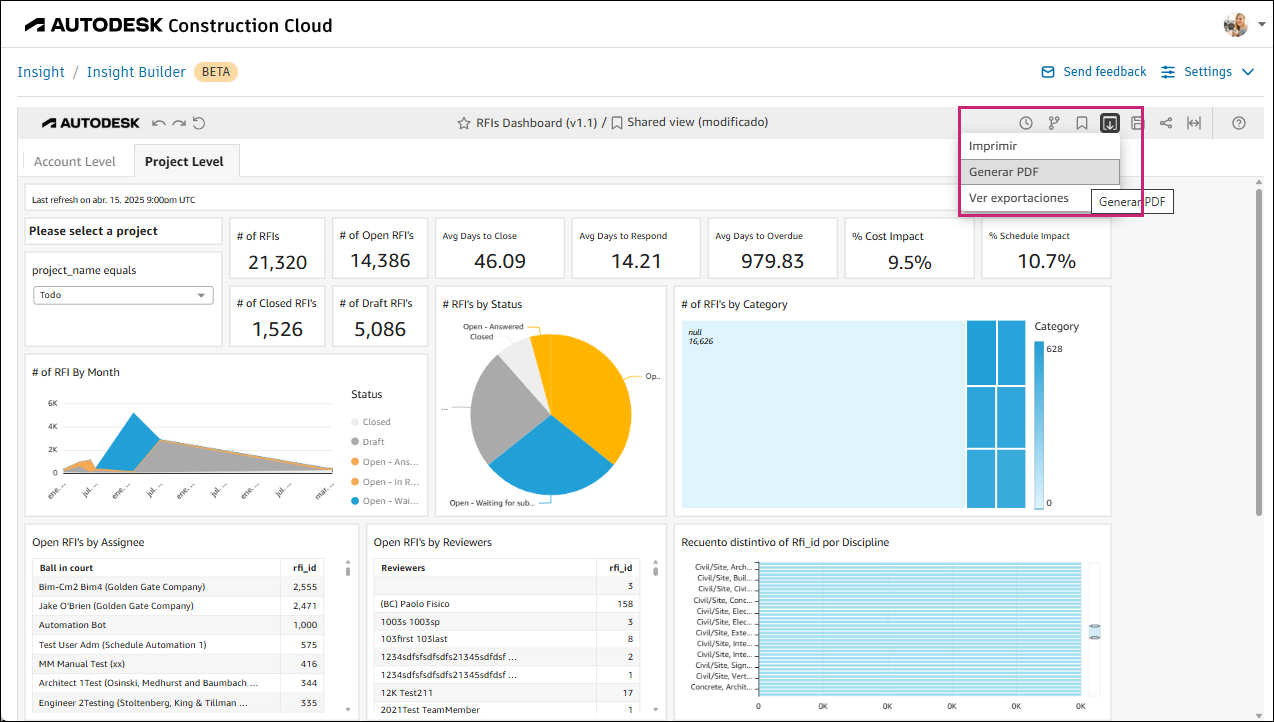This screenshot has width=1274, height=722.
Task: Click the undo arrow icon
Action: click(x=159, y=123)
